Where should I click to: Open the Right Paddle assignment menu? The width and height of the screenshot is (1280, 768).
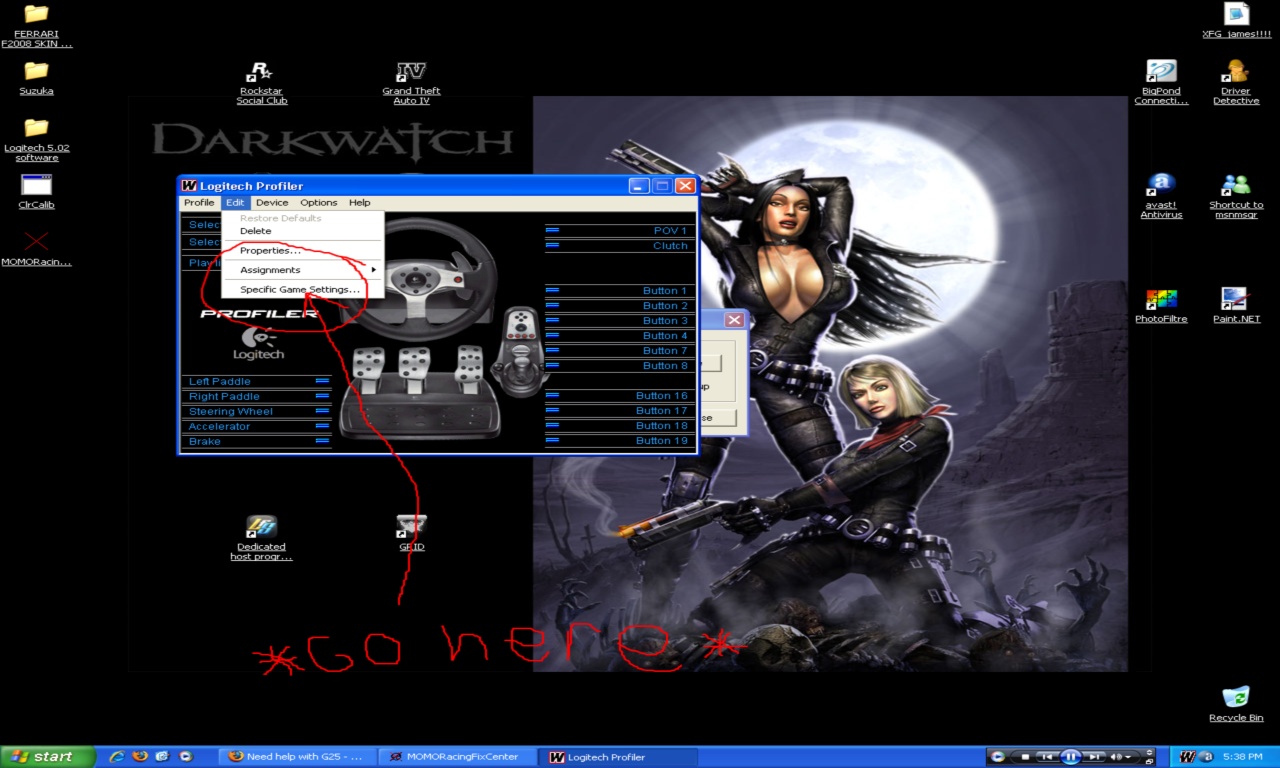(258, 396)
